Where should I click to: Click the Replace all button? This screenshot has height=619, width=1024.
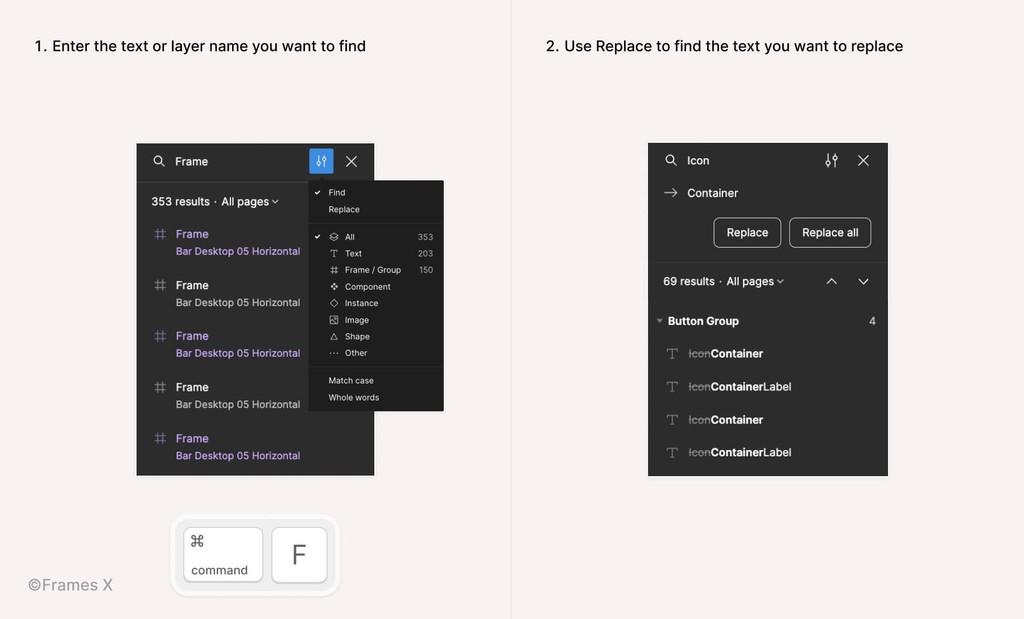(x=830, y=232)
